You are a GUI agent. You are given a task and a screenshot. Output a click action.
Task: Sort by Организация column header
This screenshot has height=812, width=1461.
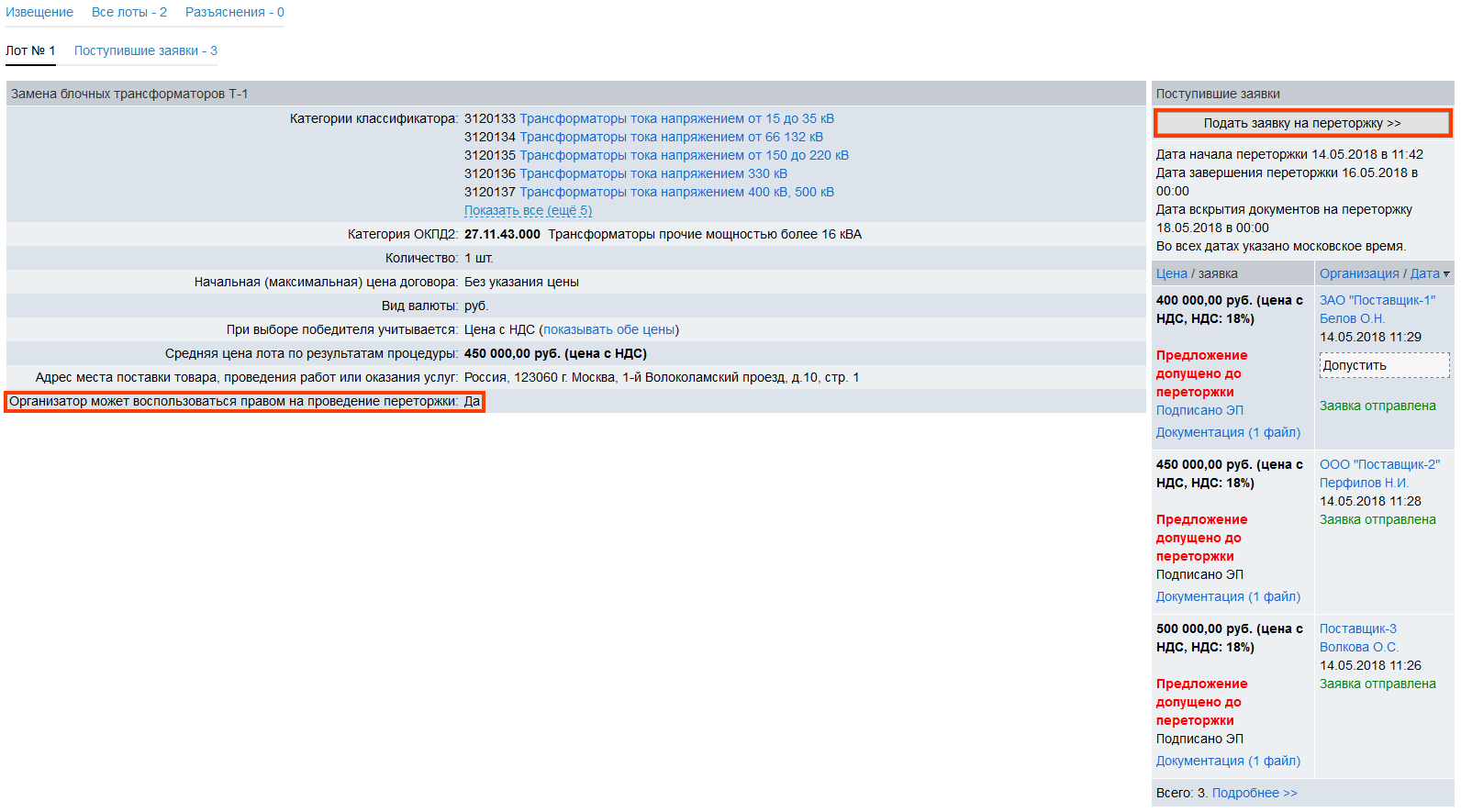point(1358,273)
